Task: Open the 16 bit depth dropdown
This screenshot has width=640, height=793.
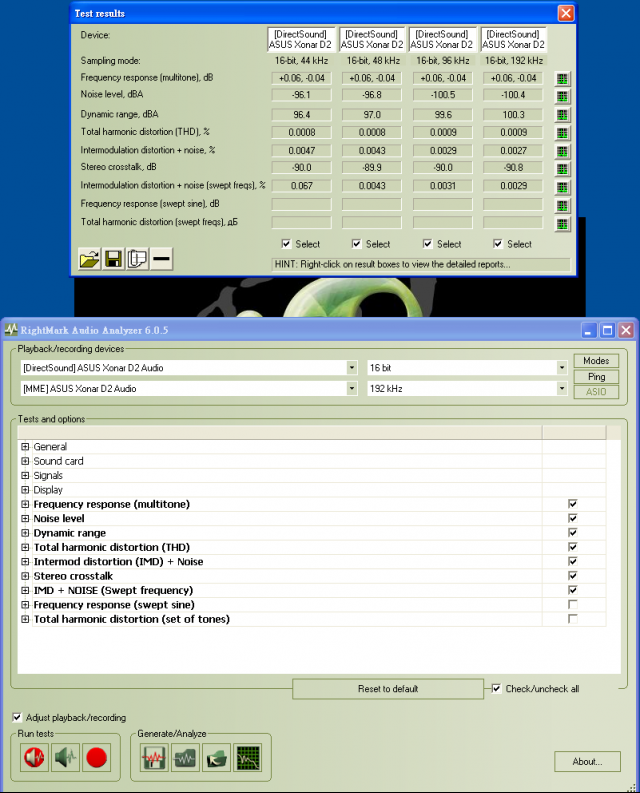Action: (x=562, y=368)
